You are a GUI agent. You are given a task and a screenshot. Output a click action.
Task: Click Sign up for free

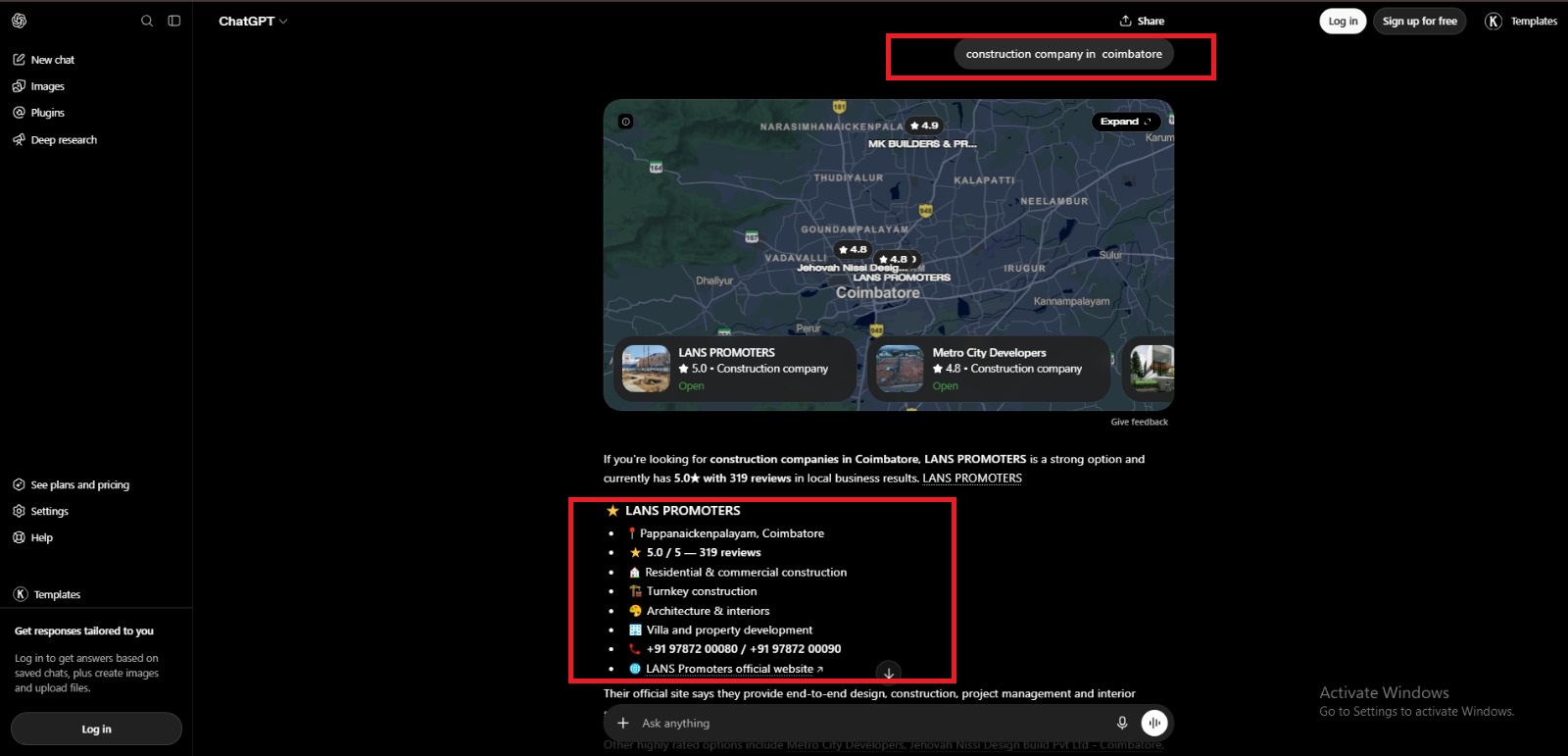[x=1419, y=21]
